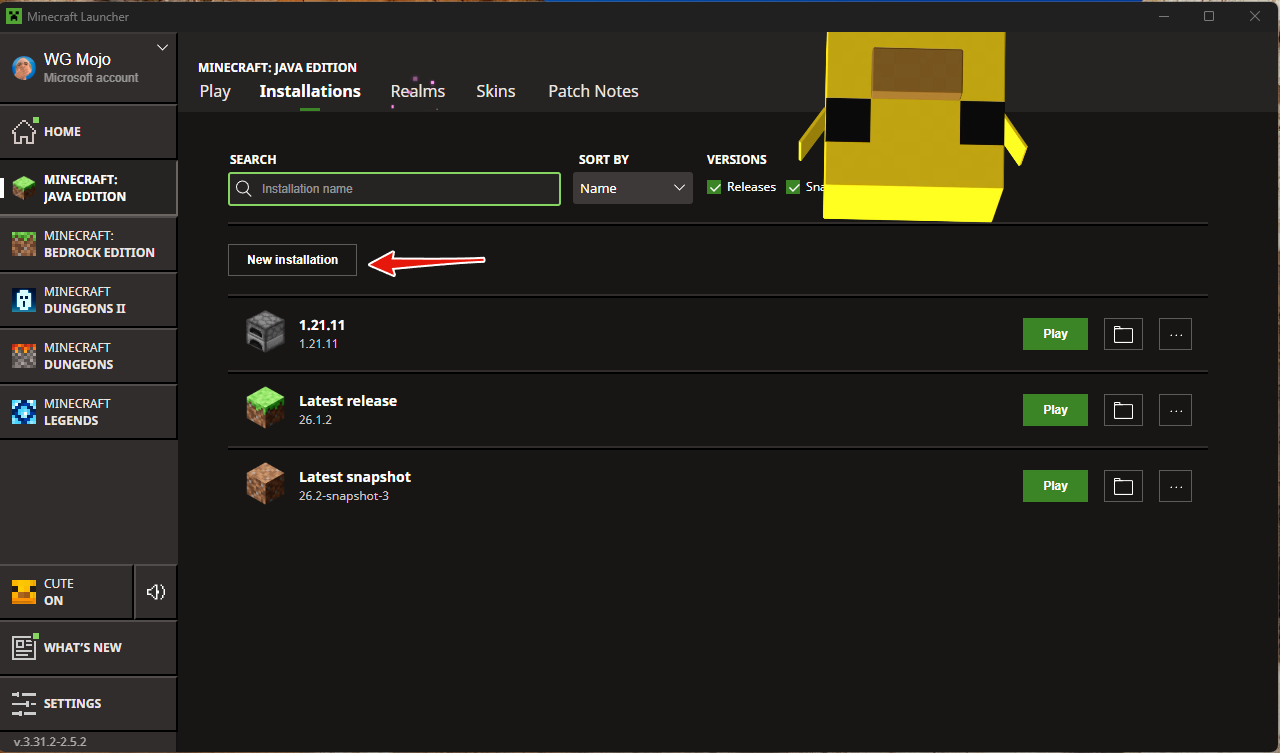This screenshot has height=753, width=1280.
Task: Open folder for Latest snapshot installation
Action: [x=1123, y=486]
